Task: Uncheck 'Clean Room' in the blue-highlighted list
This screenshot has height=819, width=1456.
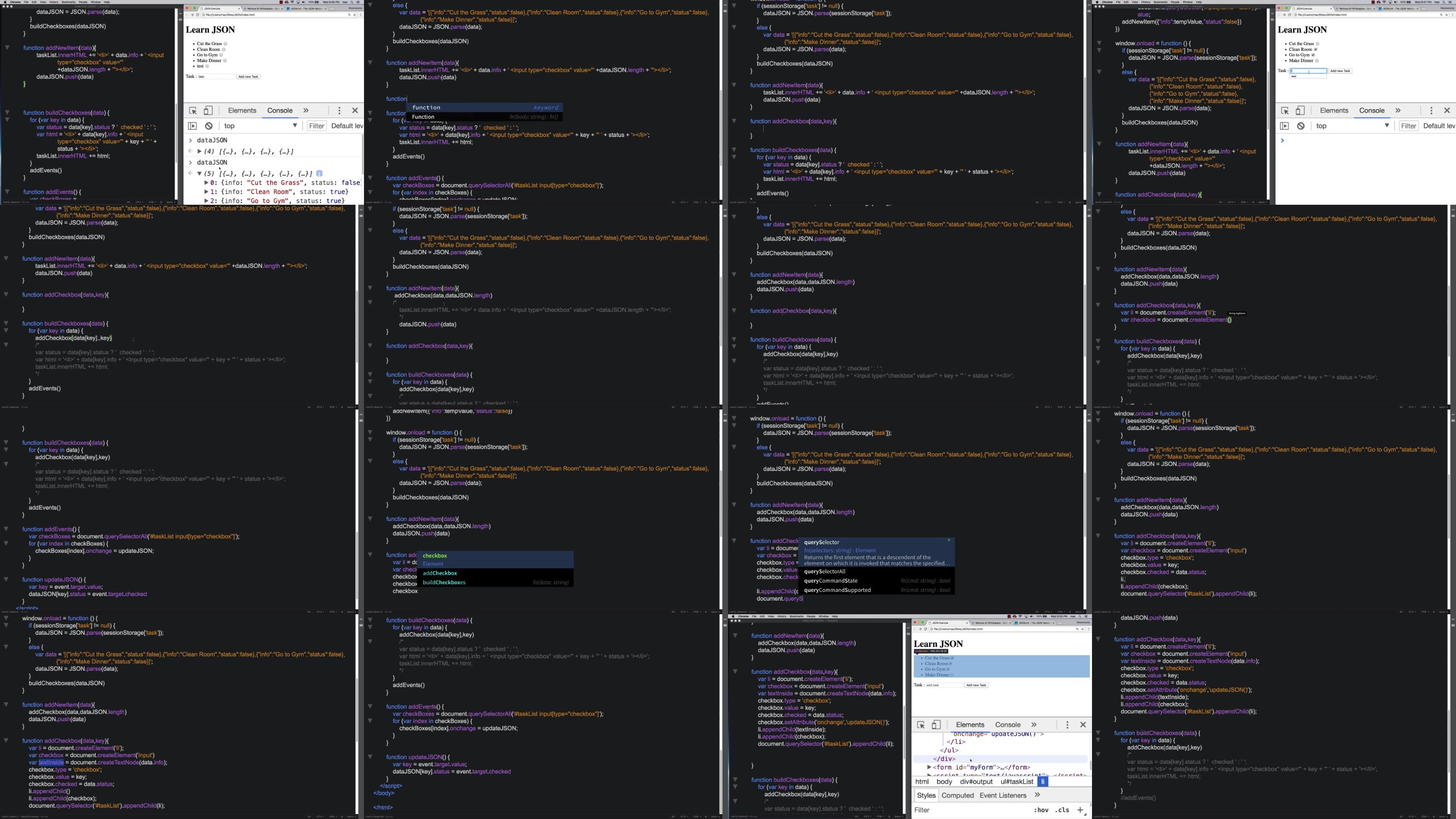Action: (x=950, y=663)
